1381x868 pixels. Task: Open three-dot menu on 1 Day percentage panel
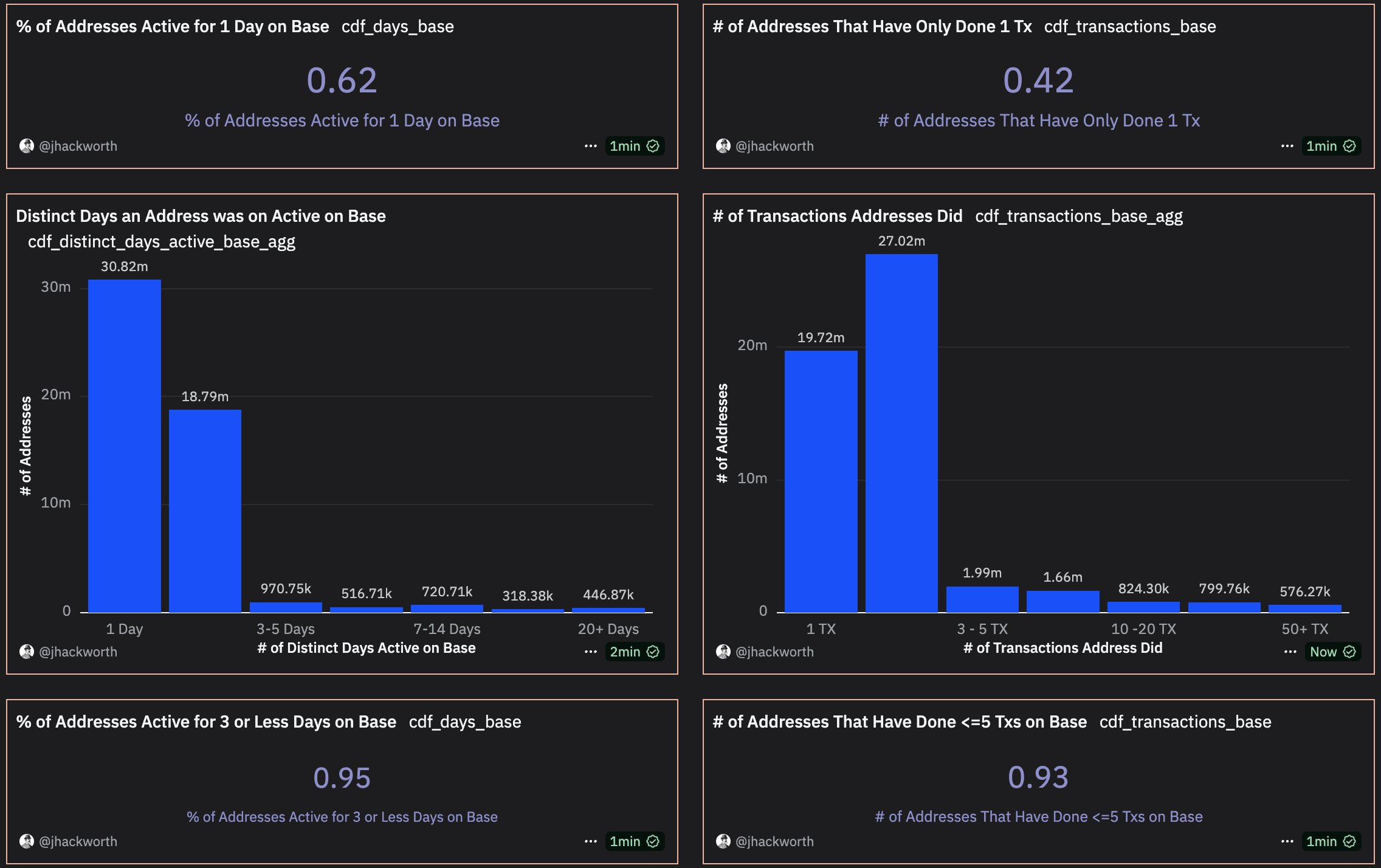tap(590, 146)
